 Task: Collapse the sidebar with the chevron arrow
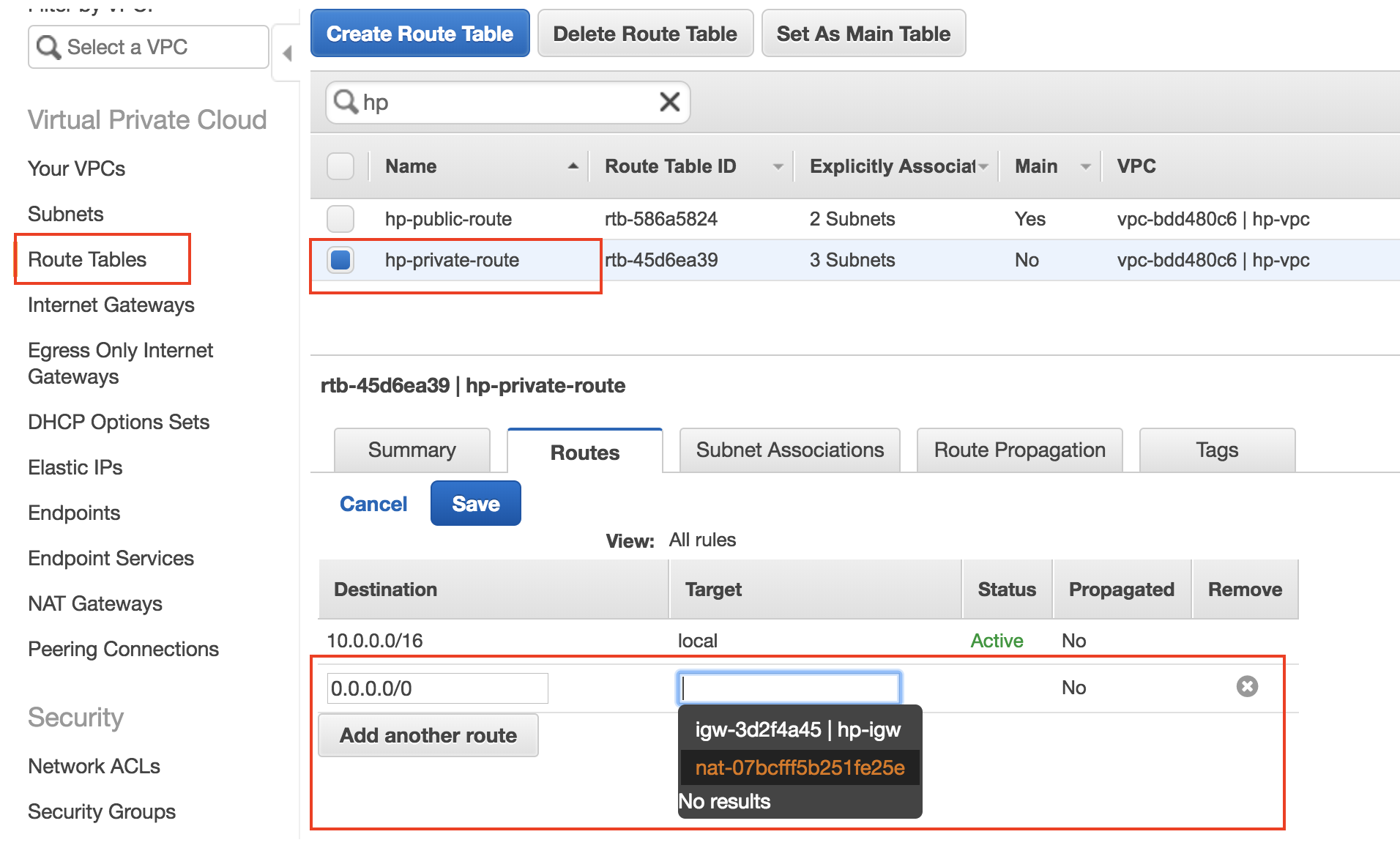pos(286,53)
